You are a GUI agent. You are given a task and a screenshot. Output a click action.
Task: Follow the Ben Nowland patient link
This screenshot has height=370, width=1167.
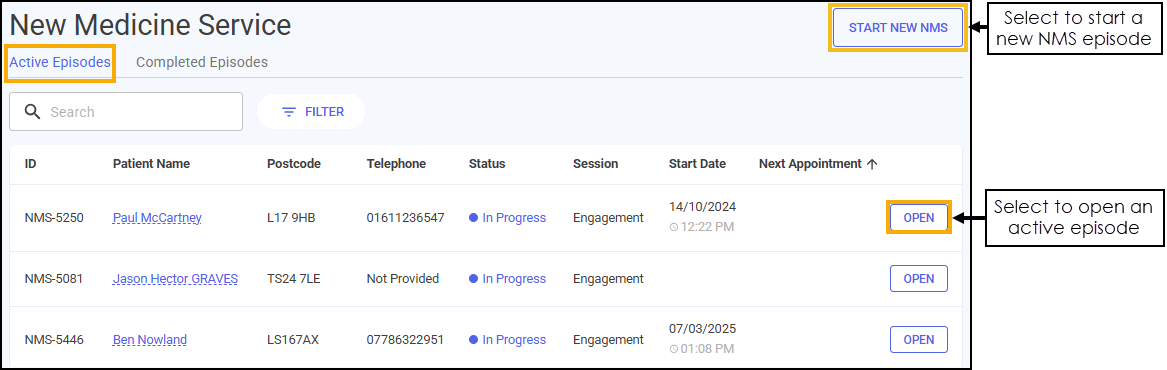(x=150, y=340)
